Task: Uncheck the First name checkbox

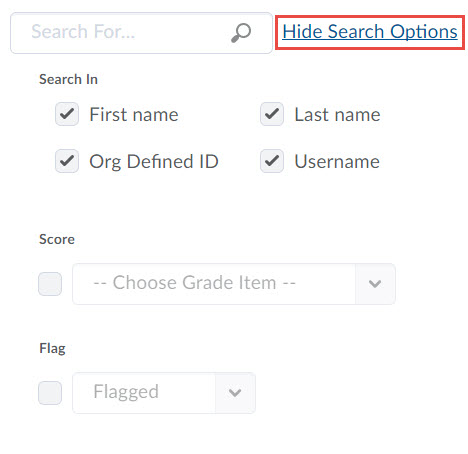Action: click(x=67, y=114)
